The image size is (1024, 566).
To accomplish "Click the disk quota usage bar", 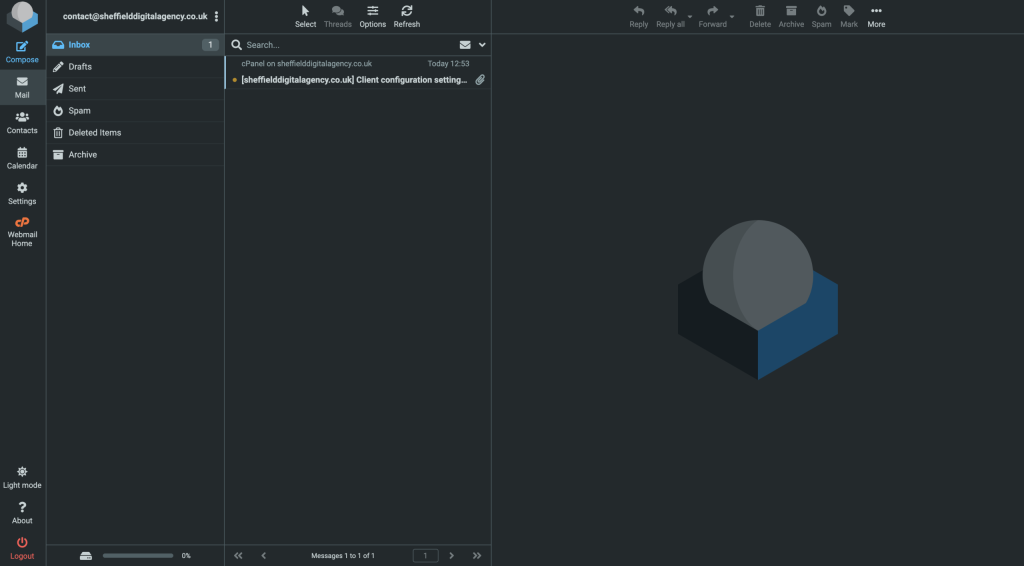I will click(138, 556).
